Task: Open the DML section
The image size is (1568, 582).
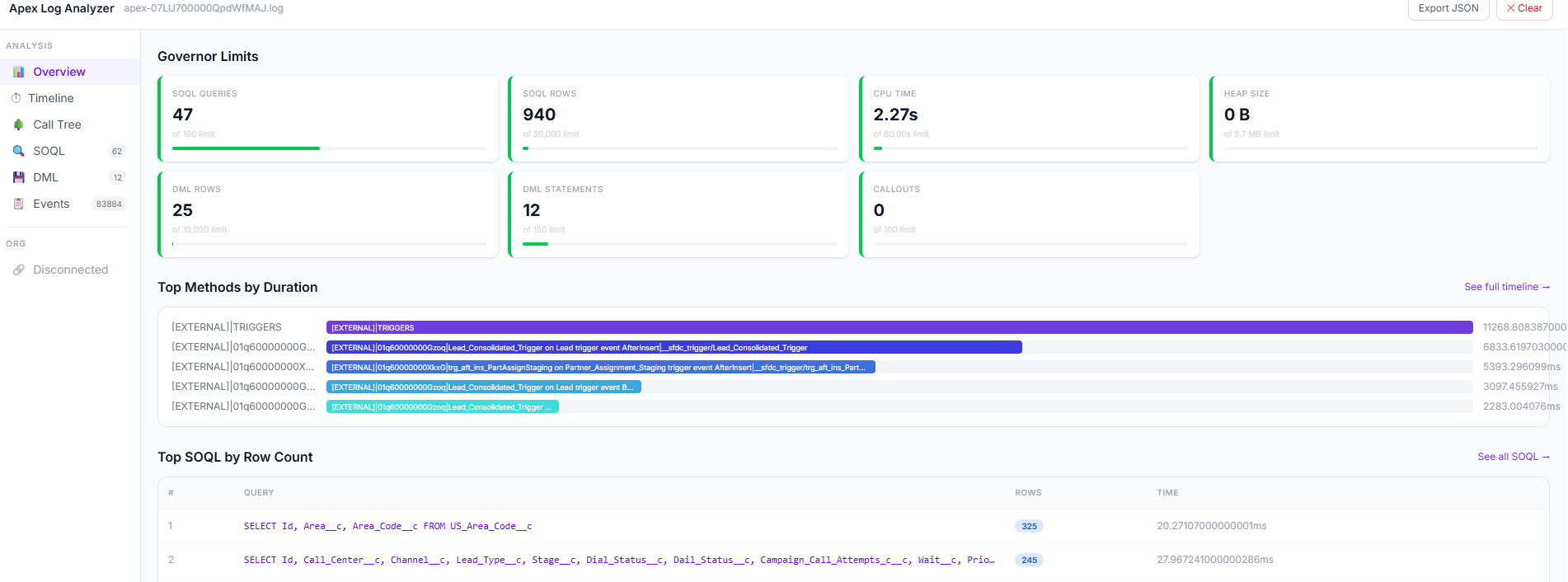Action: pos(70,177)
